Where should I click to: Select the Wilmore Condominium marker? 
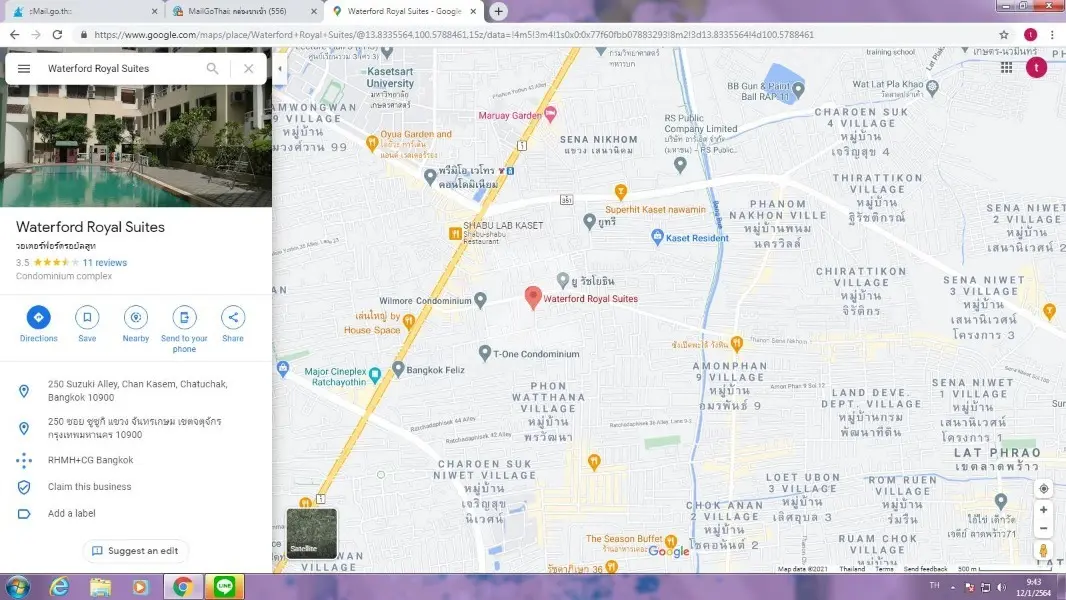(480, 300)
